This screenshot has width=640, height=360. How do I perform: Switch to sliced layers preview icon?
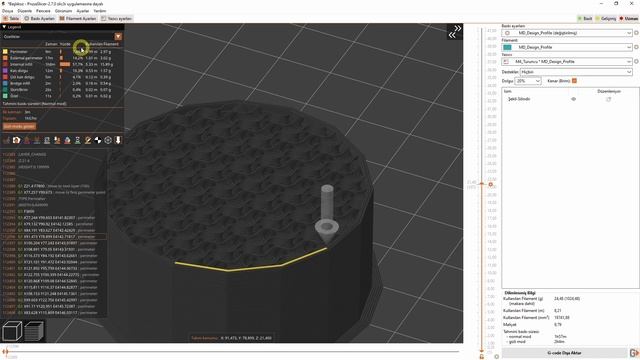tap(34, 331)
